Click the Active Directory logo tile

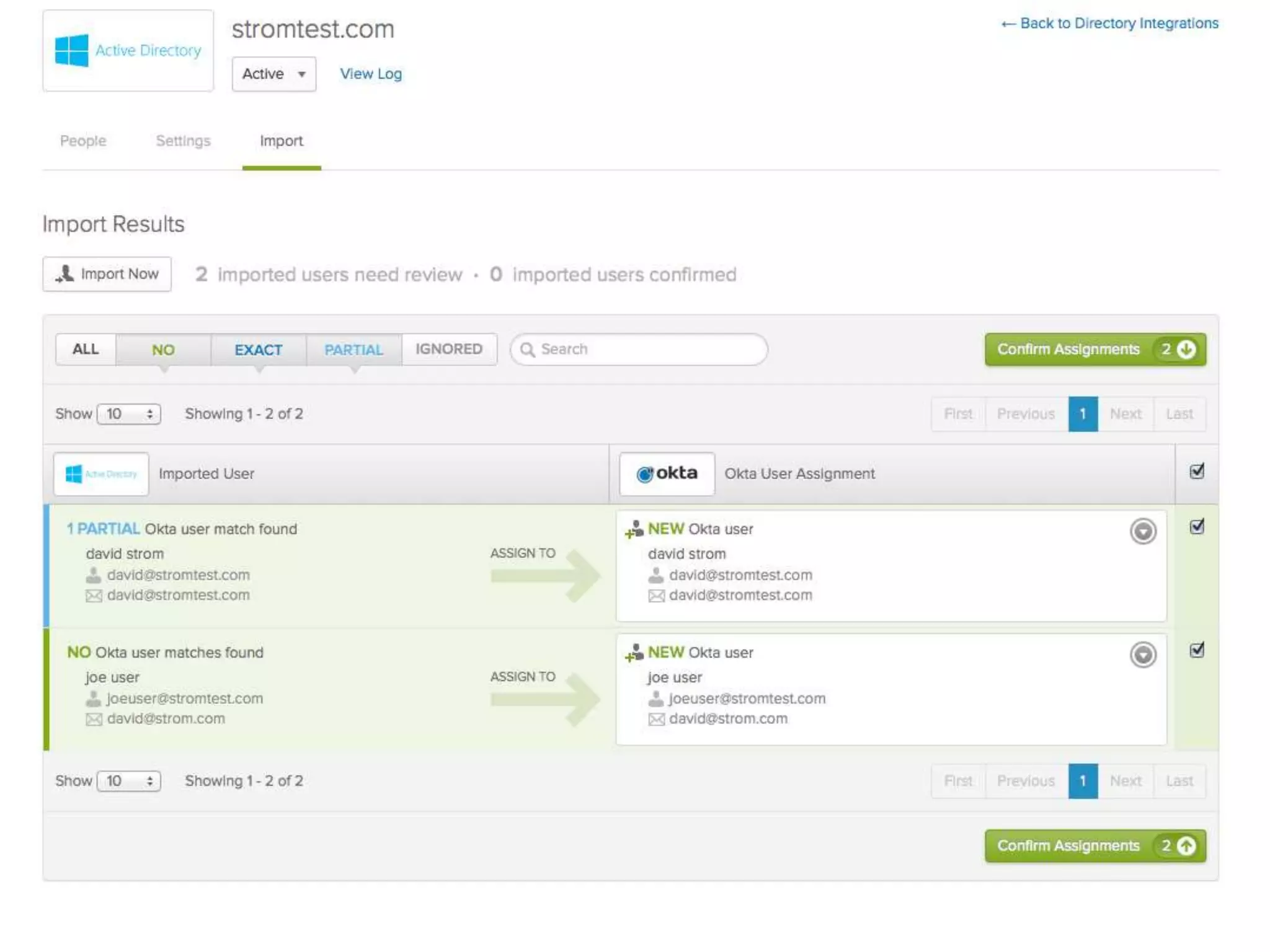128,51
